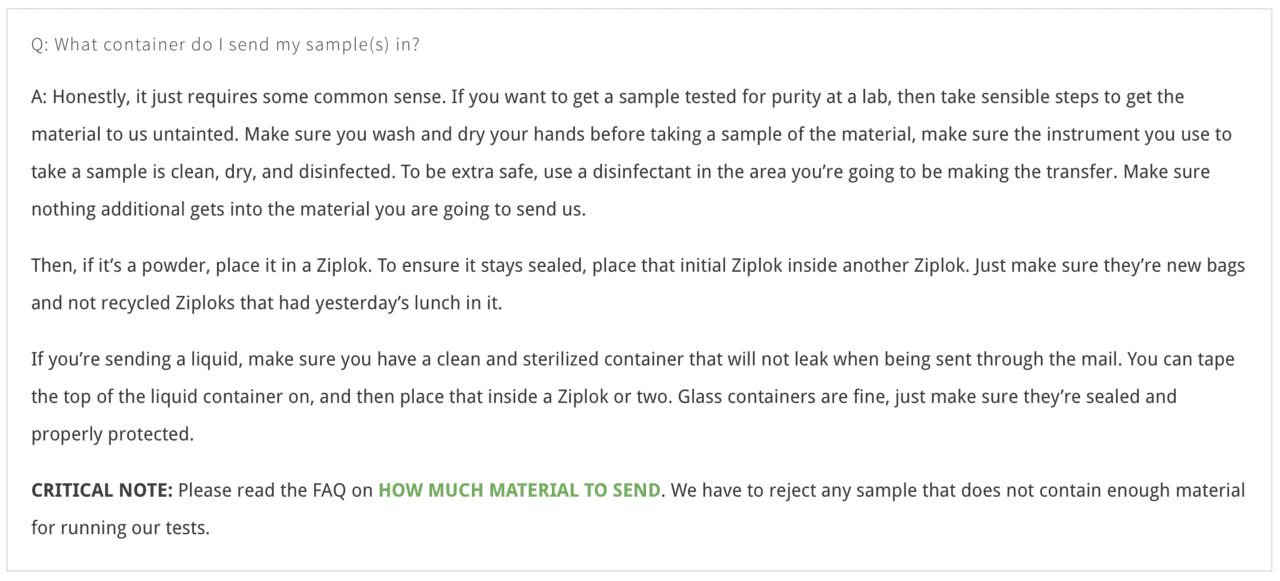
Task: Click the text "for running our tests"
Action: [120, 528]
